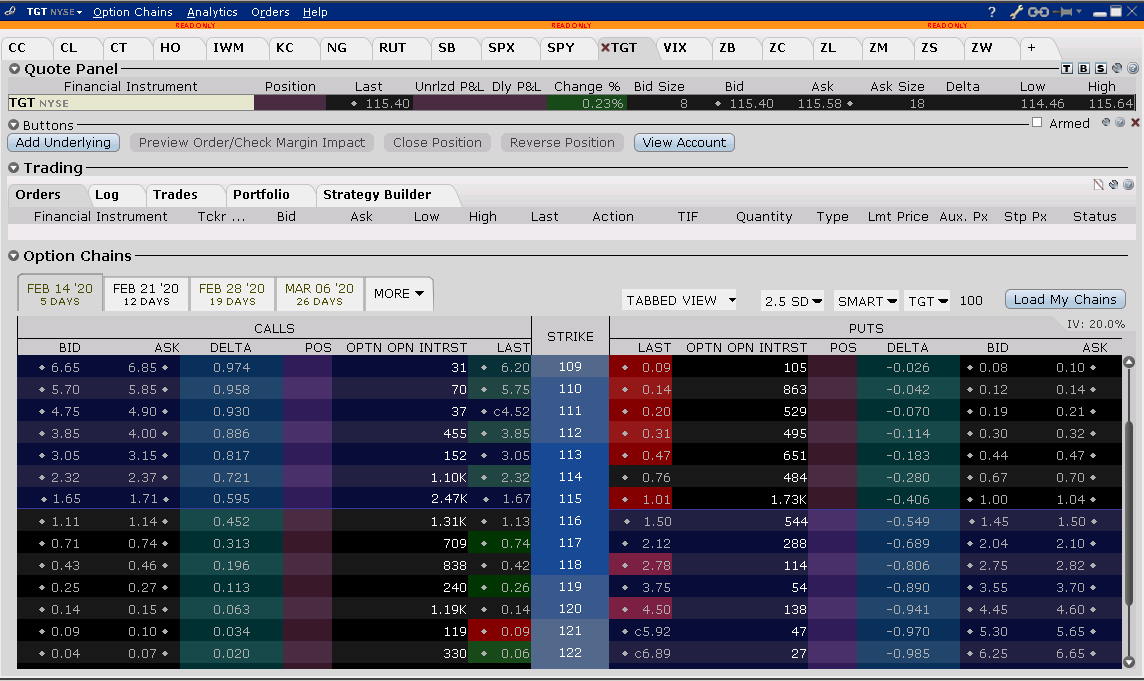Close the TGT tab using its x
The height and width of the screenshot is (681, 1144).
[x=605, y=47]
